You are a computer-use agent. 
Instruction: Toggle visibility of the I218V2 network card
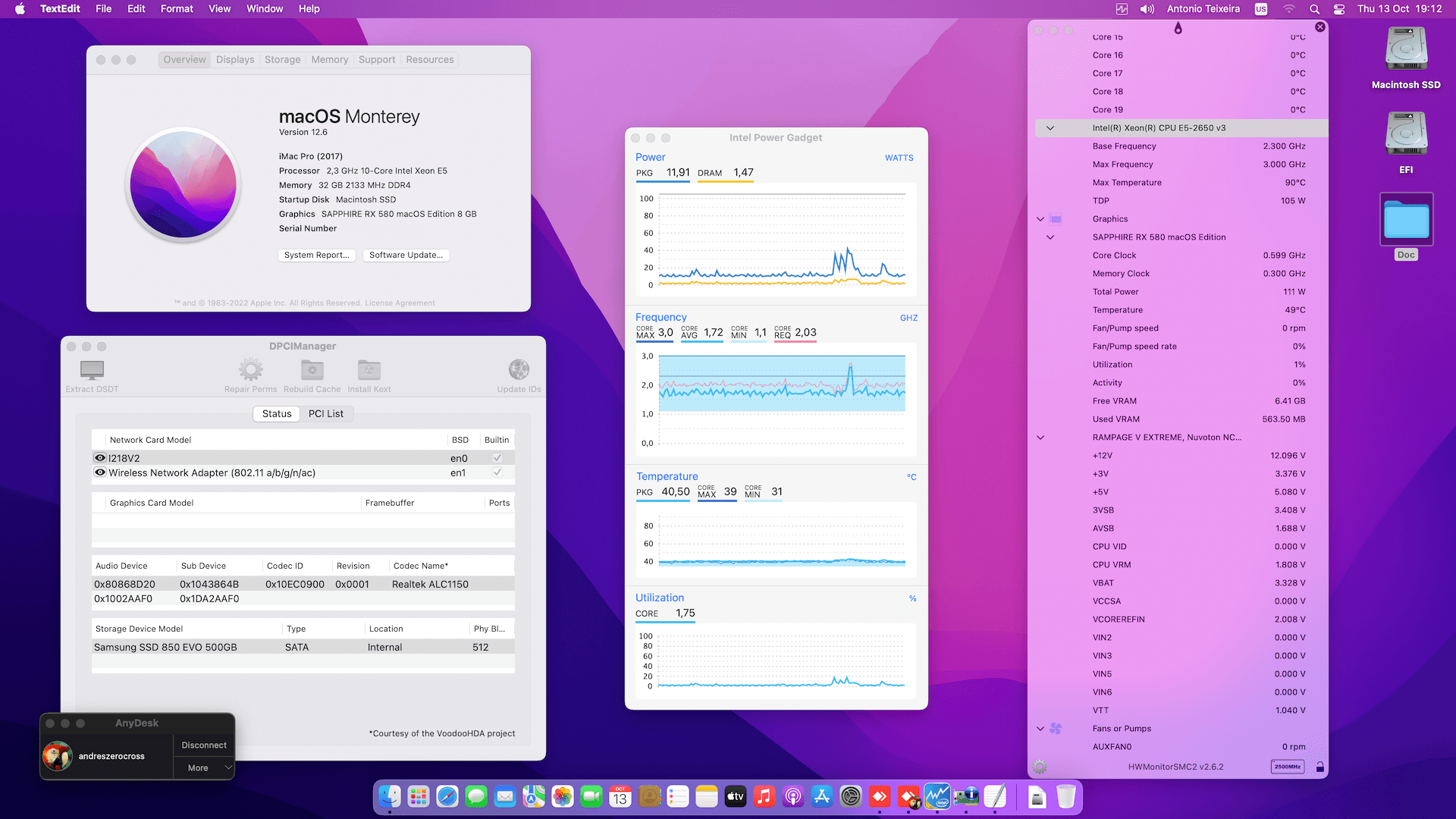coord(99,457)
